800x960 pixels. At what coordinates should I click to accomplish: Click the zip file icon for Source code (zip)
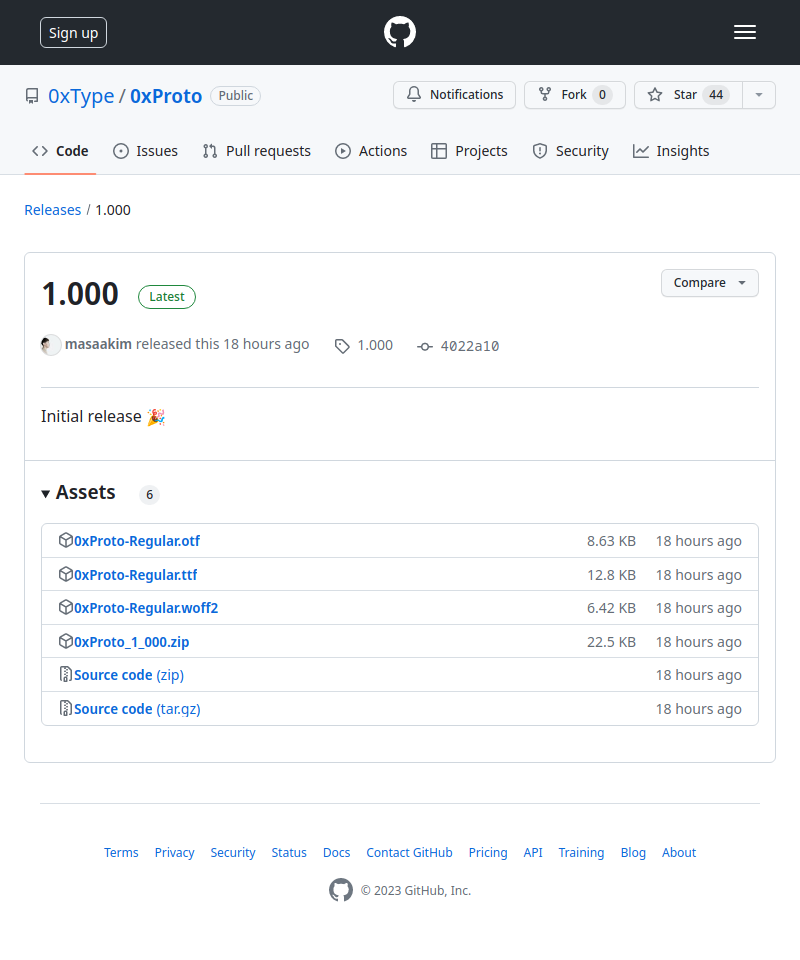point(66,675)
